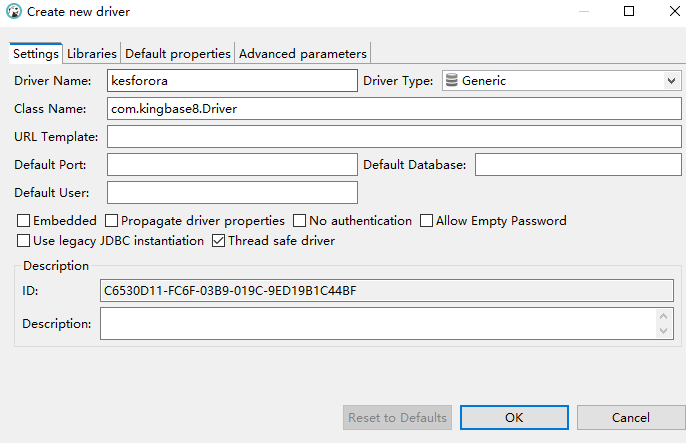Expand the Driver Type dropdown
Image resolution: width=686 pixels, height=443 pixels.
(671, 80)
